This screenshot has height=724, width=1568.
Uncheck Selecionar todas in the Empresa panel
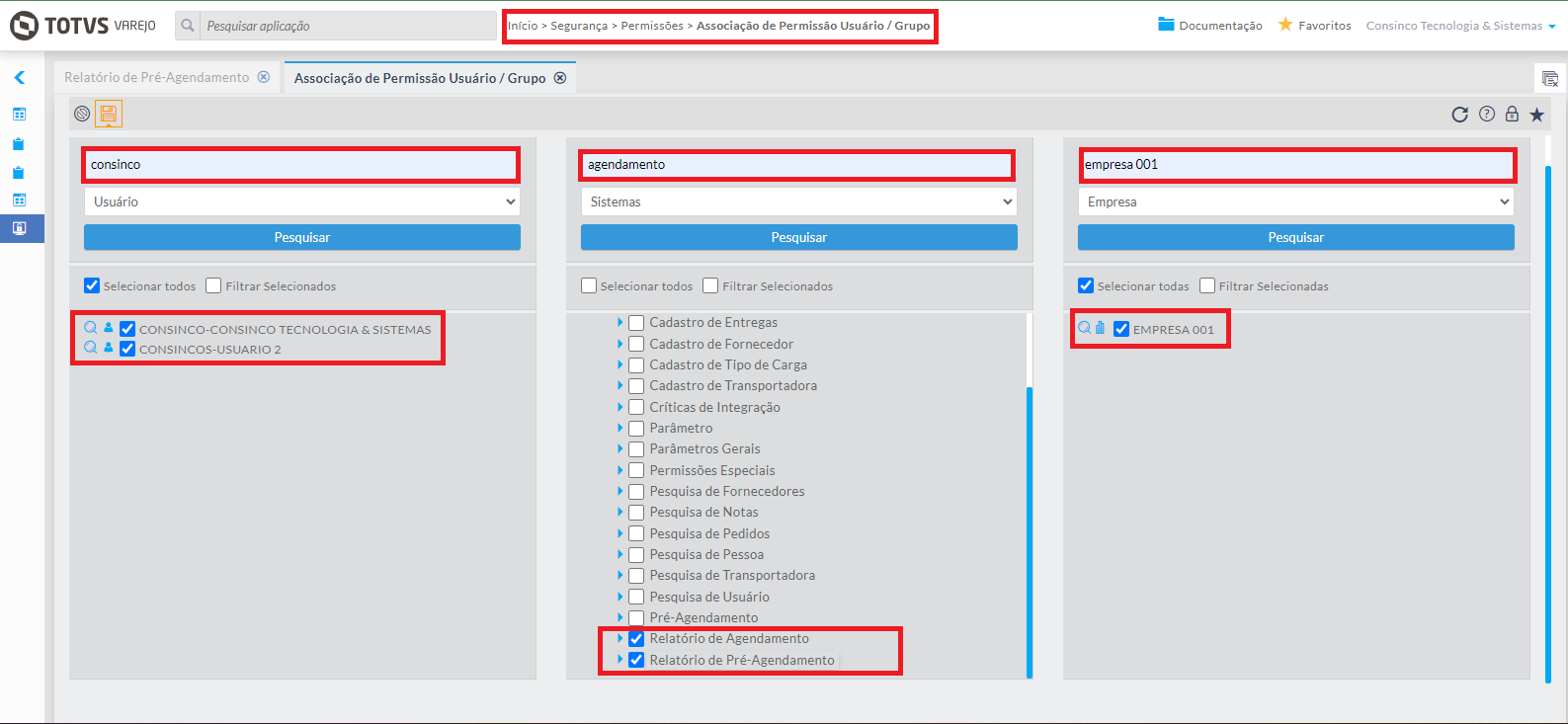click(1086, 285)
